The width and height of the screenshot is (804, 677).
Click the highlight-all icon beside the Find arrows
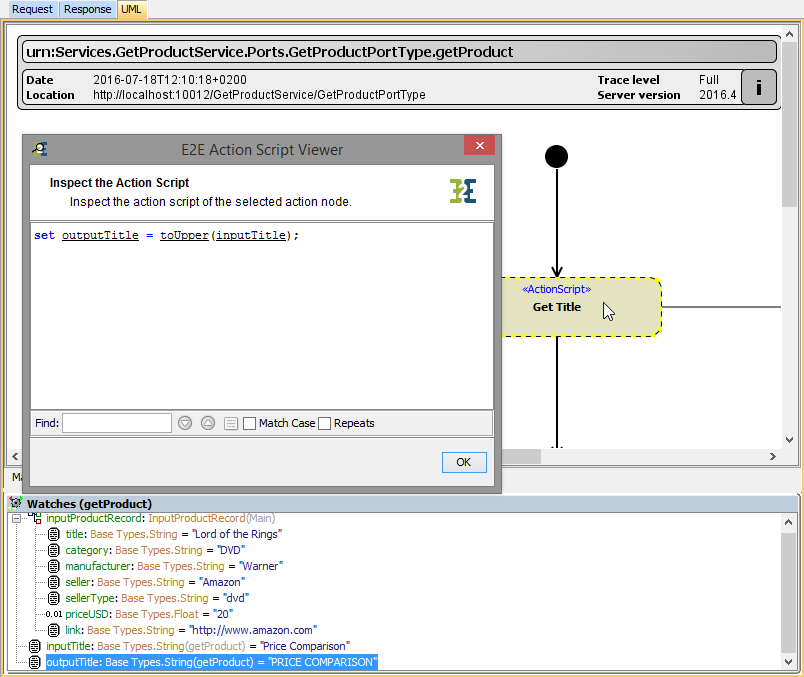click(230, 422)
